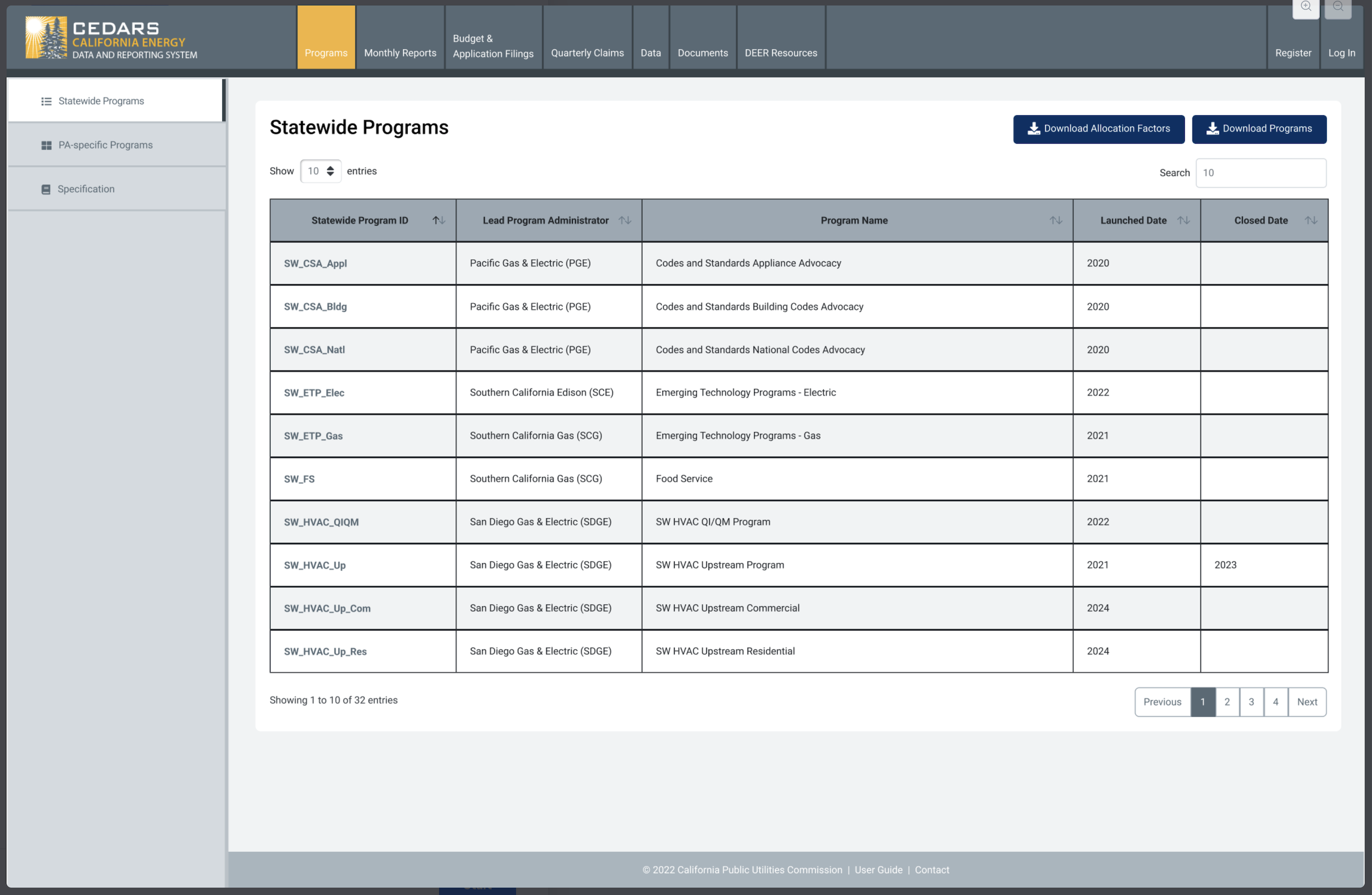
Task: Click the Next pagination button
Action: 1307,702
